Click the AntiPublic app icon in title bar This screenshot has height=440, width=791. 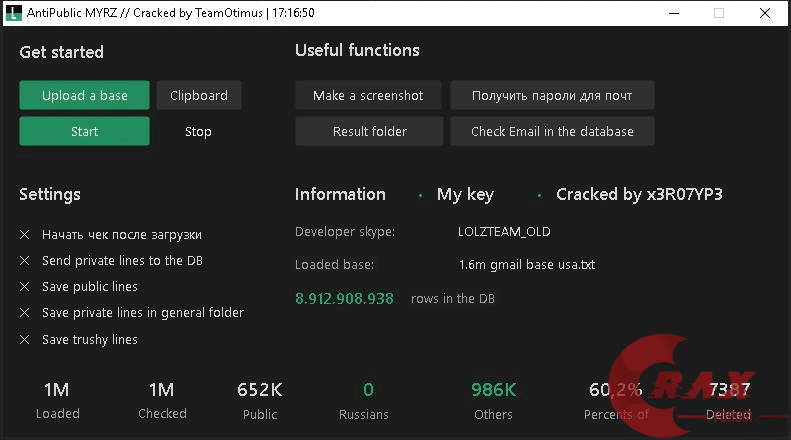tap(12, 13)
